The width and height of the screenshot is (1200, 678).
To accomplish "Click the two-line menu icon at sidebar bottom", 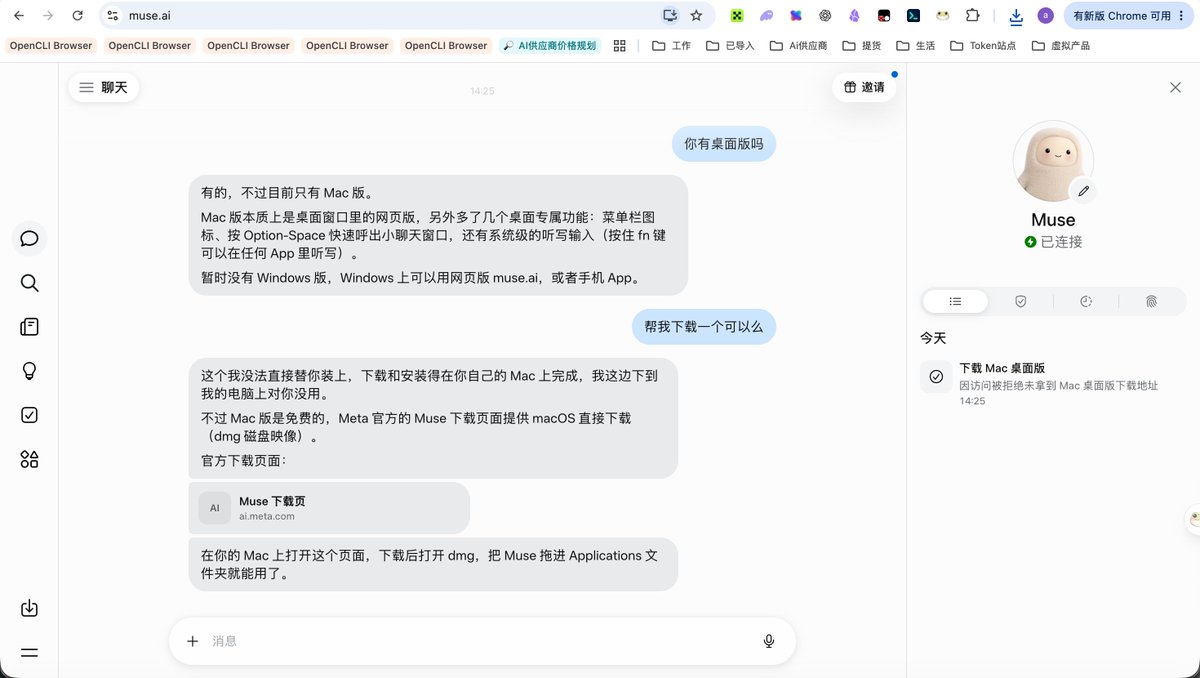I will [x=29, y=652].
